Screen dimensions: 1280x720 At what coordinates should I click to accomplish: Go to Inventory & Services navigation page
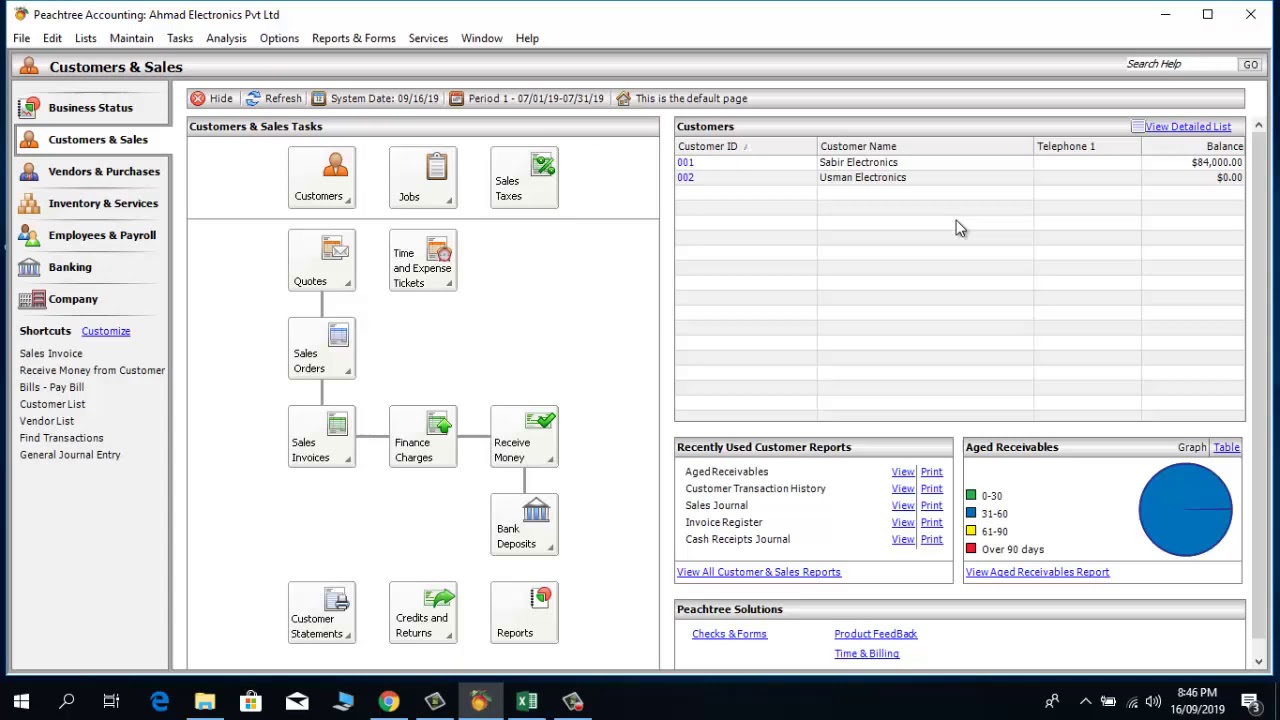[x=90, y=203]
